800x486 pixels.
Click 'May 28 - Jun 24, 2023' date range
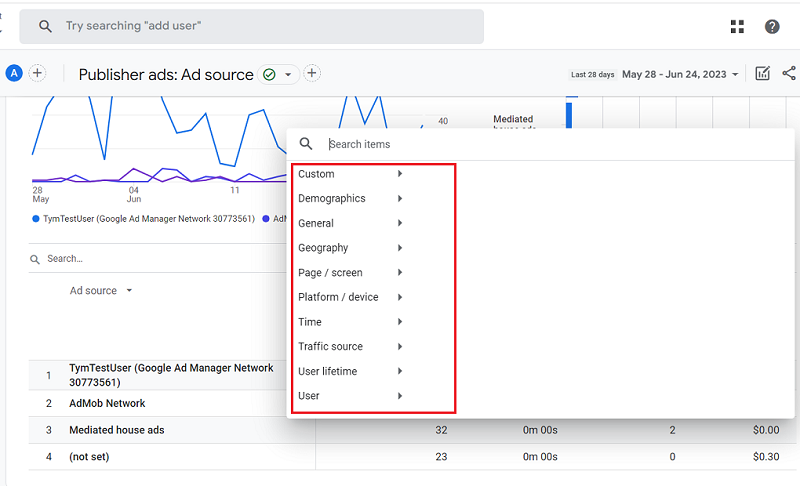click(674, 74)
